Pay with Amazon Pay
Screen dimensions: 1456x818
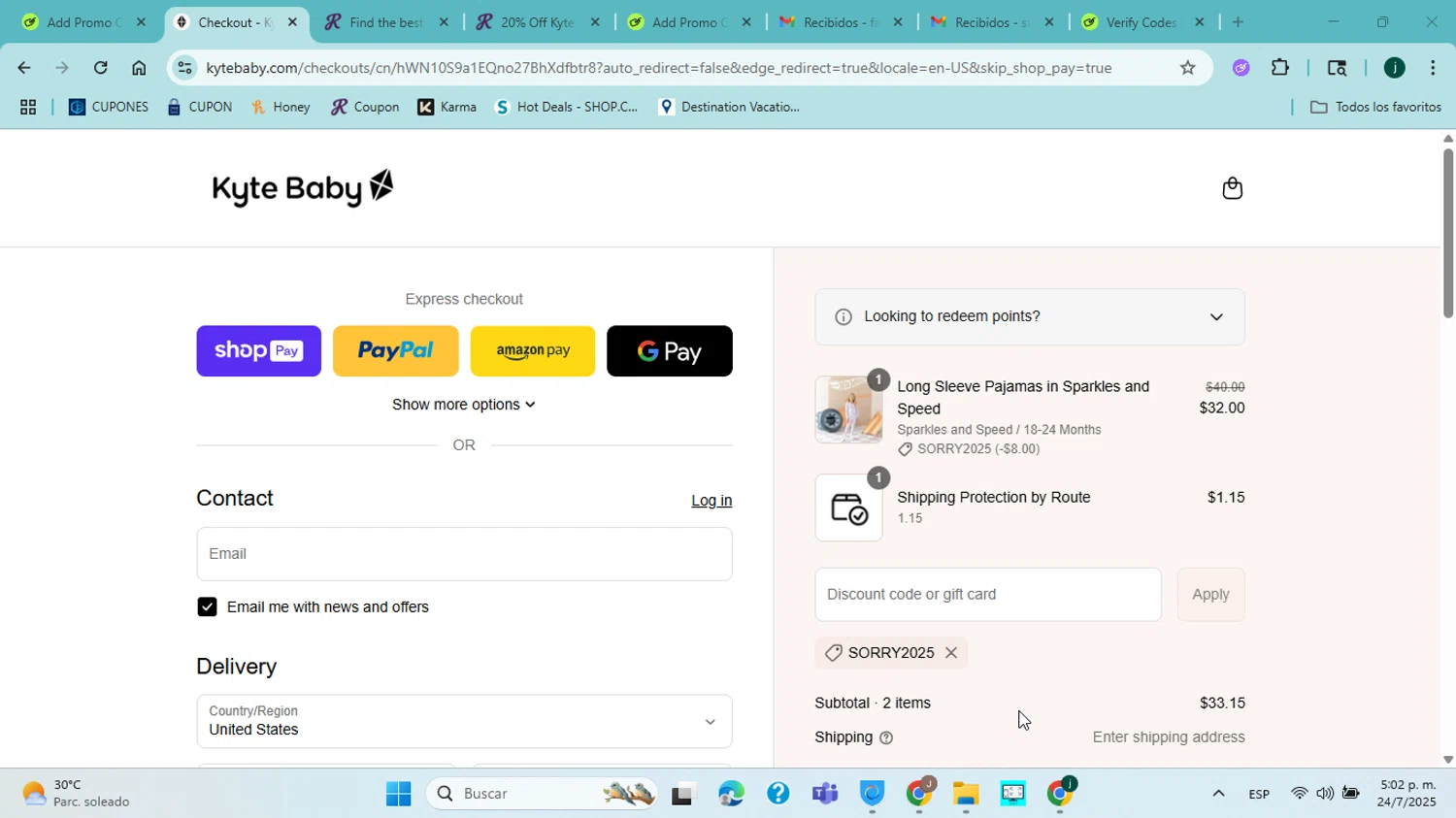[x=532, y=351]
